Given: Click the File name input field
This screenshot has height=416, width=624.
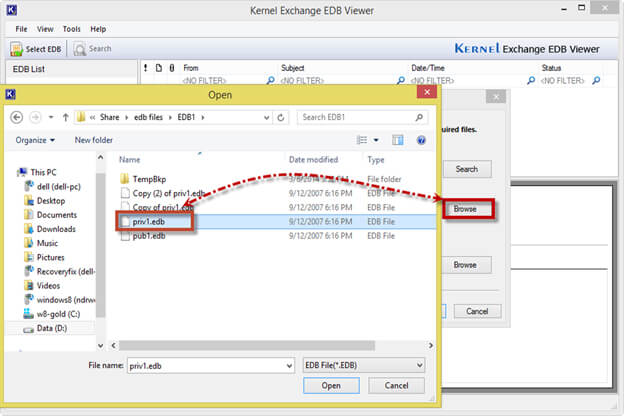Looking at the screenshot, I should click(x=211, y=365).
